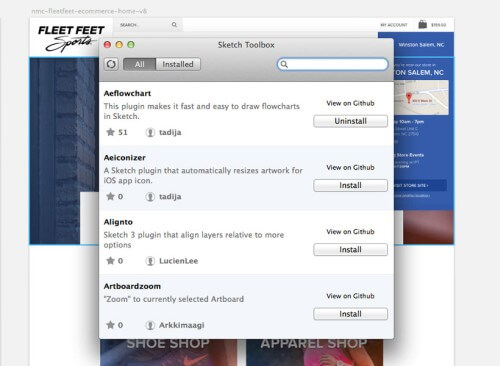Screen dimensions: 500x366
Task: Click the refresh plugins list icon
Action: [x=111, y=64]
